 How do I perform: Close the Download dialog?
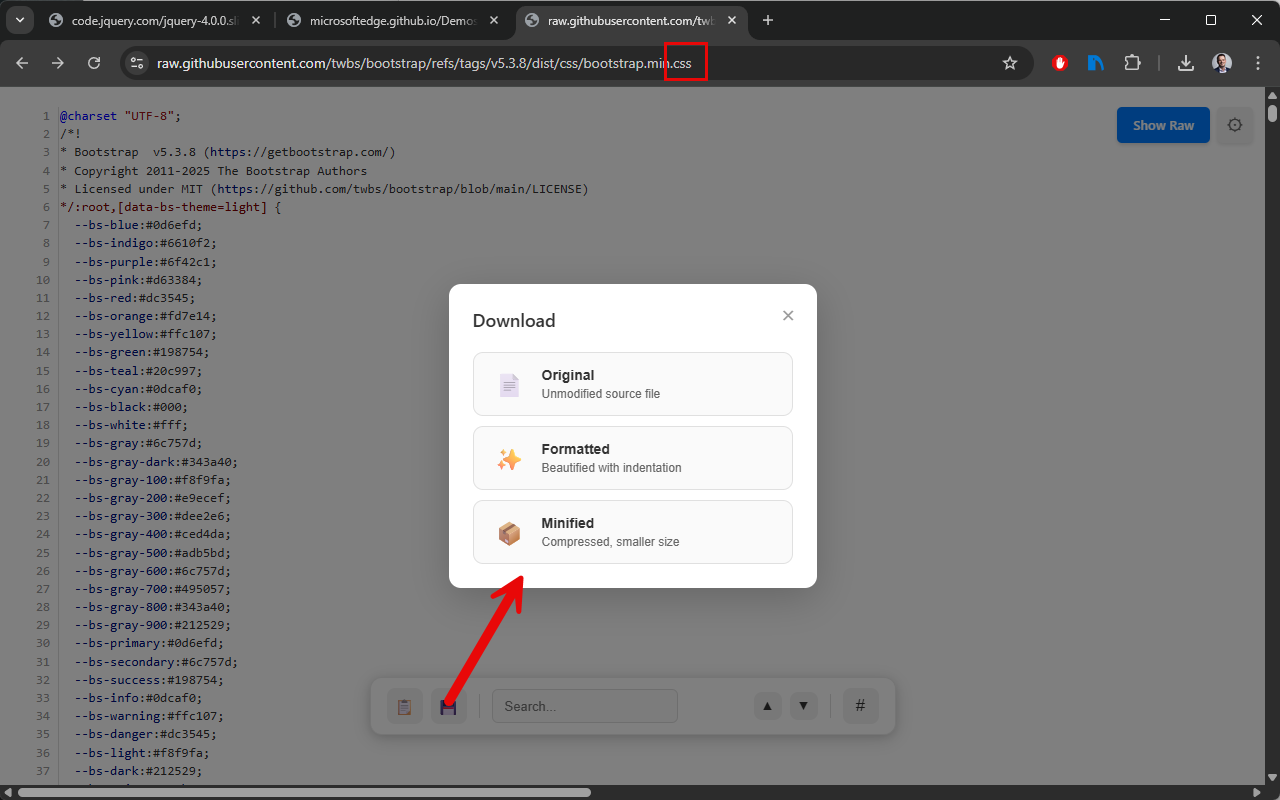click(x=788, y=315)
